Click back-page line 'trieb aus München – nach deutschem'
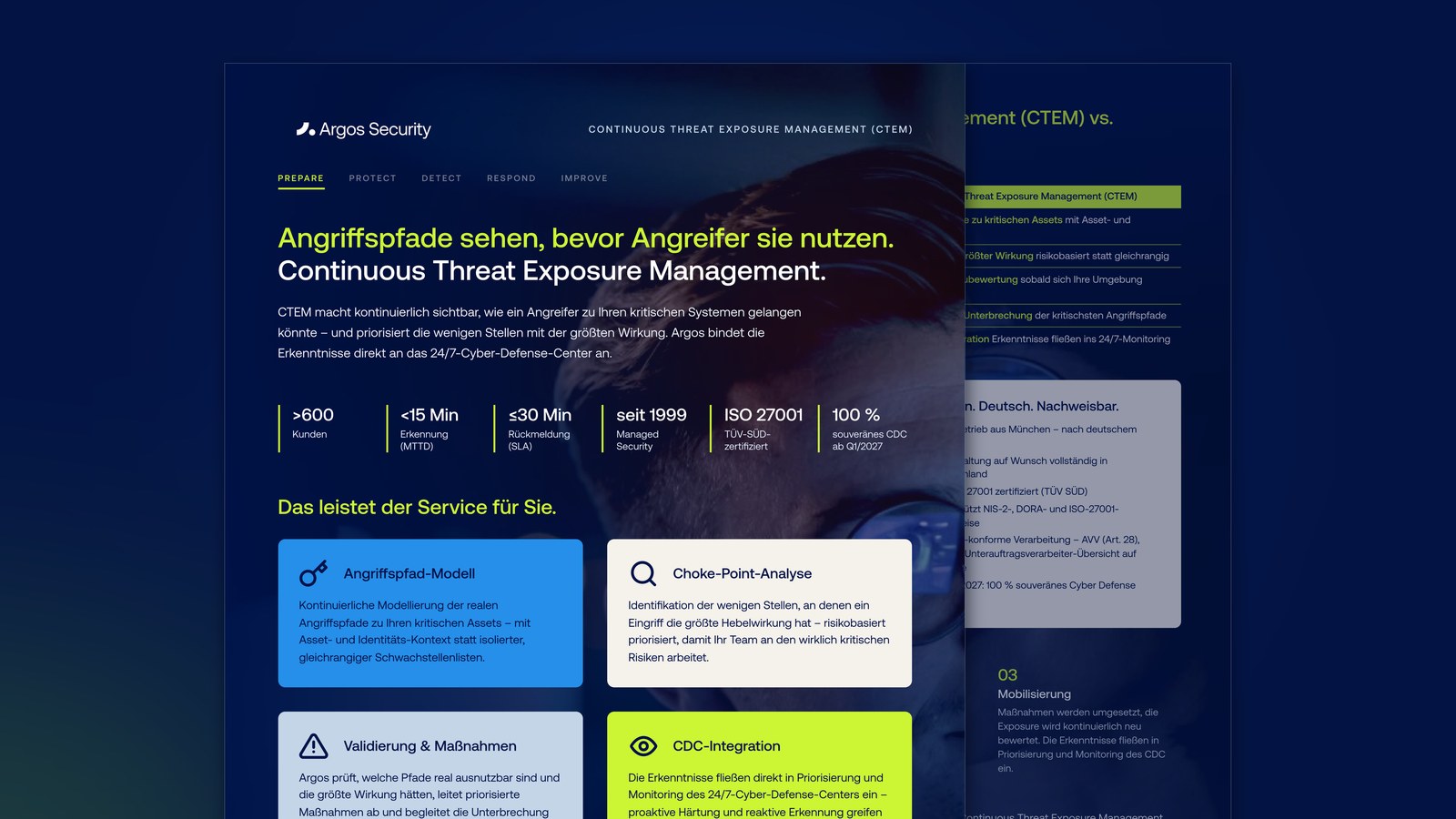The image size is (1456, 819). pyautogui.click(x=1051, y=430)
